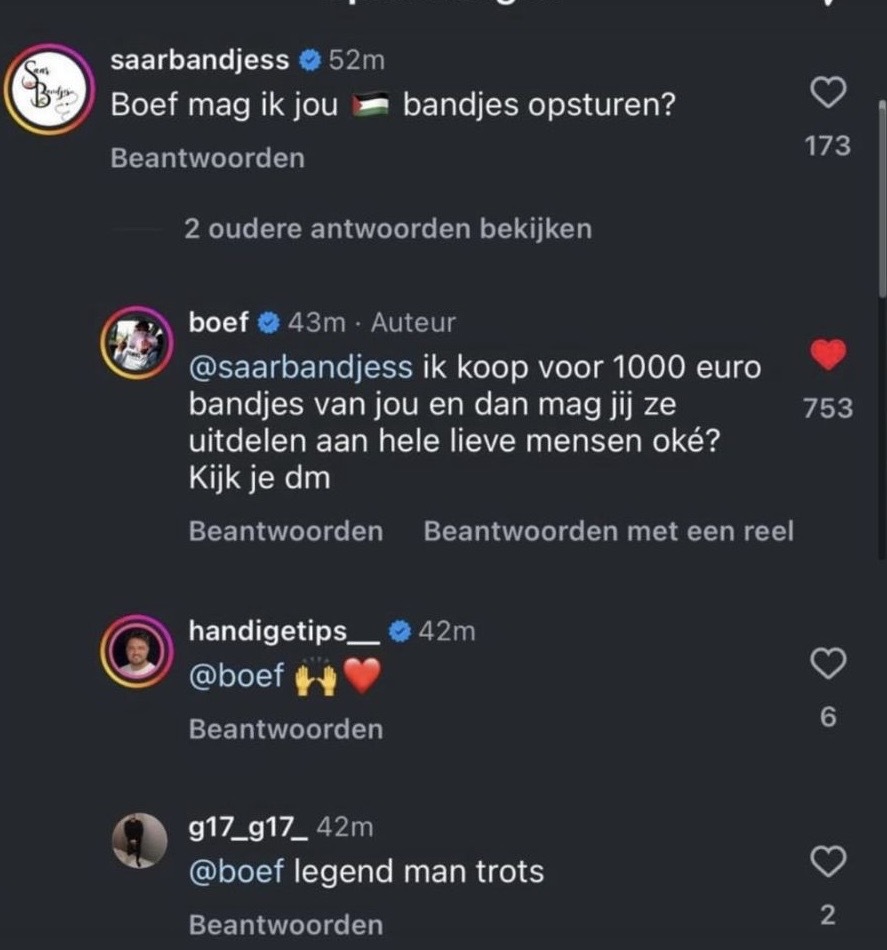Like the g17_g17_ comment
The height and width of the screenshot is (950, 887).
coord(827,860)
